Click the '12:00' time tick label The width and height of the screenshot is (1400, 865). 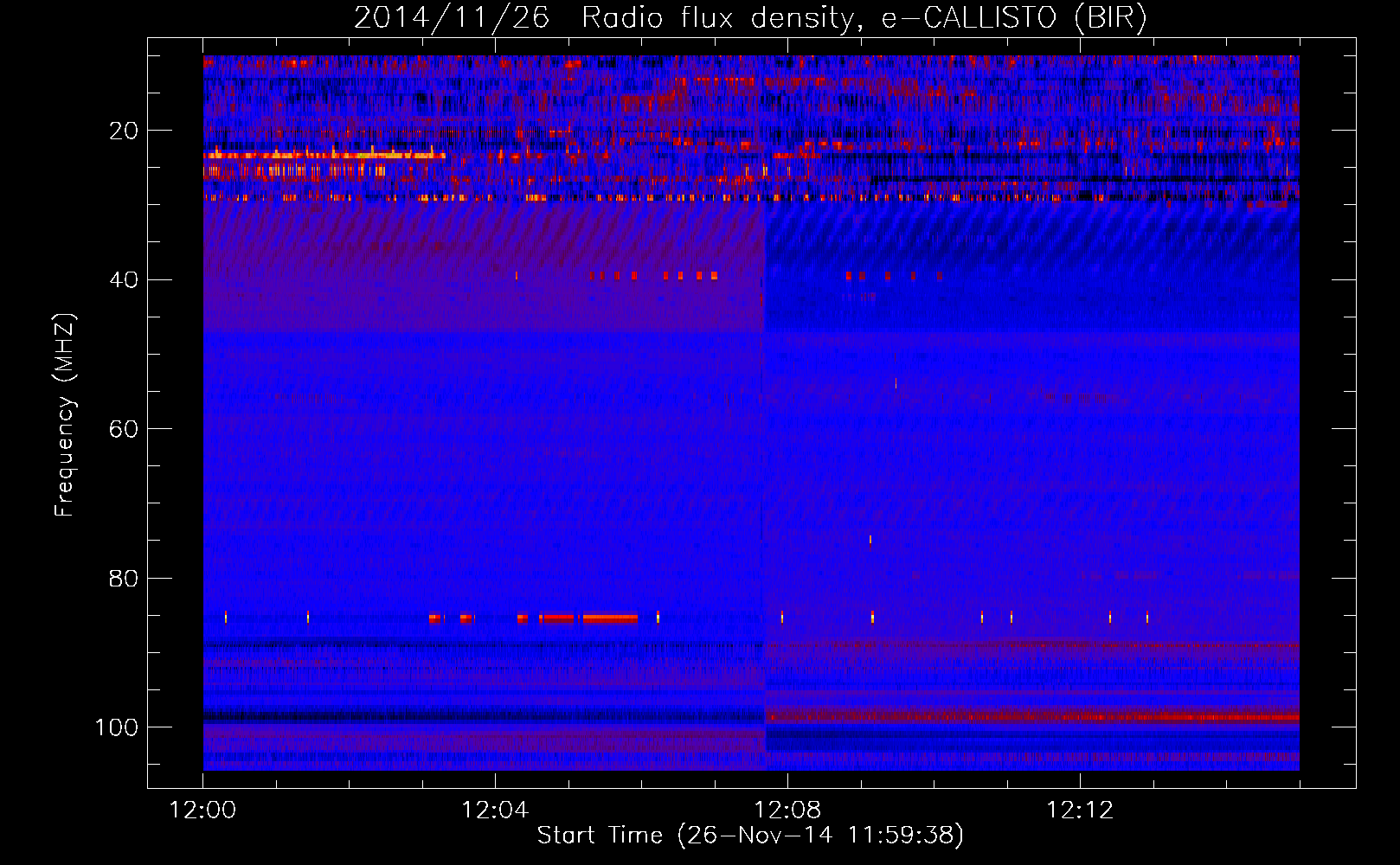(202, 811)
